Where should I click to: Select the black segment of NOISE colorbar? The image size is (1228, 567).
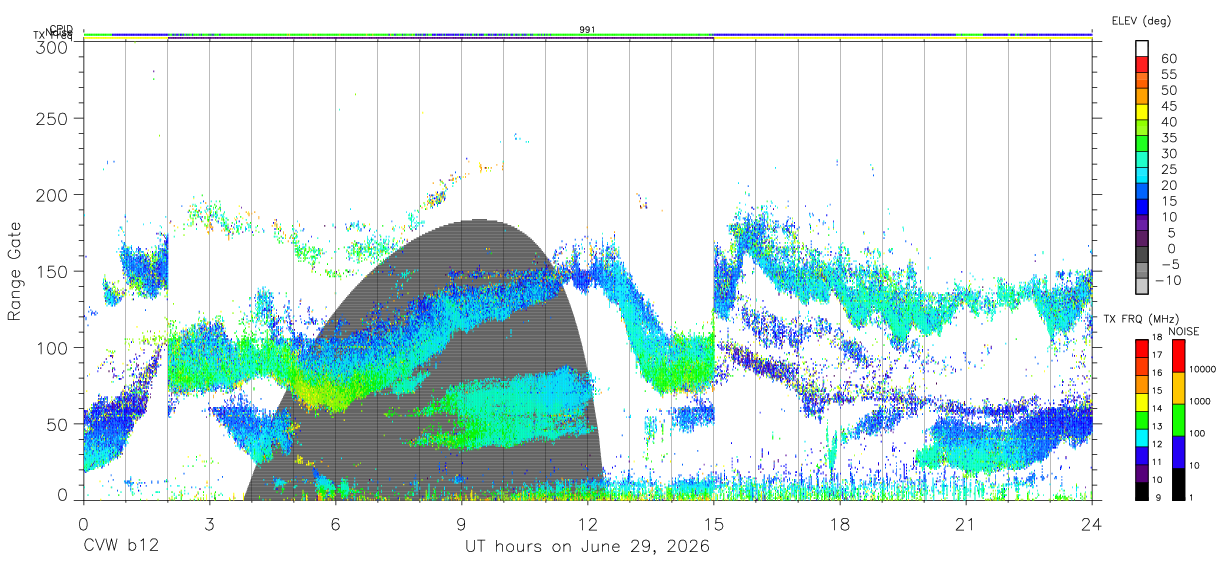[1178, 484]
